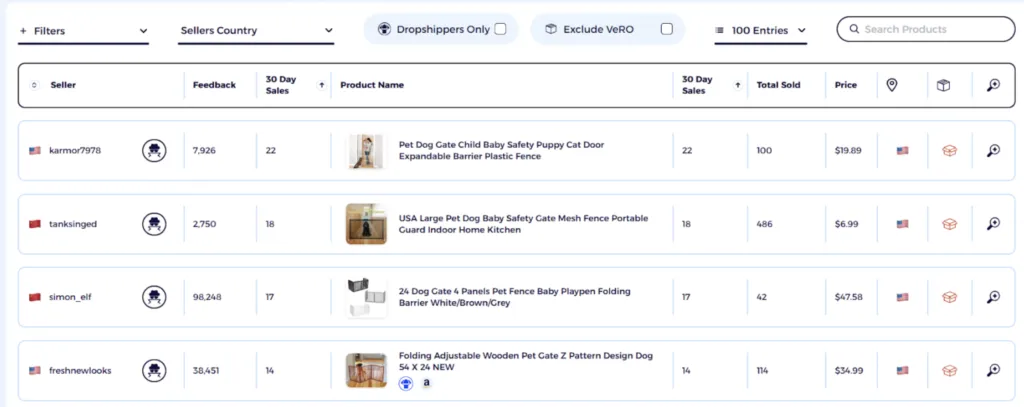Click the box icon in freshnewlooks row
Screen dimensions: 1024x407
click(x=949, y=370)
